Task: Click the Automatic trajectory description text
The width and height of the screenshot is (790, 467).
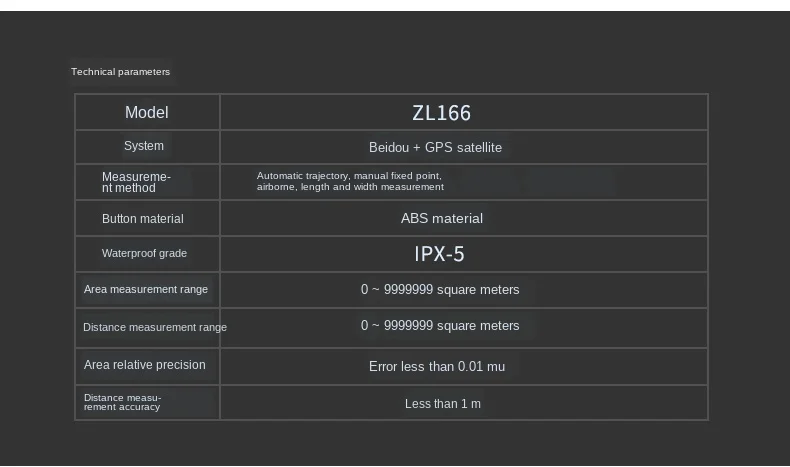Action: coord(350,181)
